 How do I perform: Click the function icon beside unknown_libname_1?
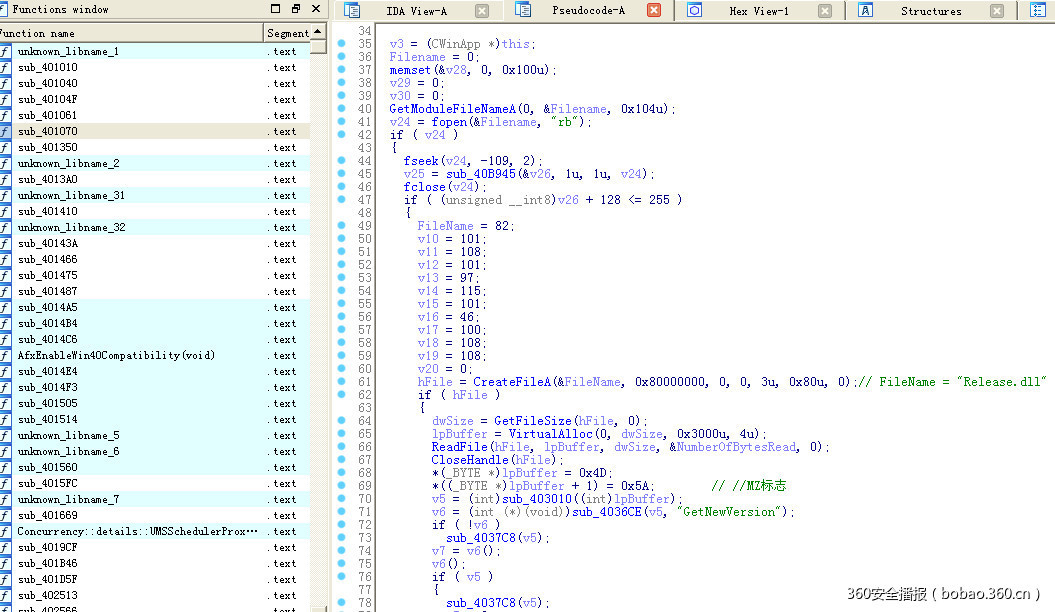[6, 52]
